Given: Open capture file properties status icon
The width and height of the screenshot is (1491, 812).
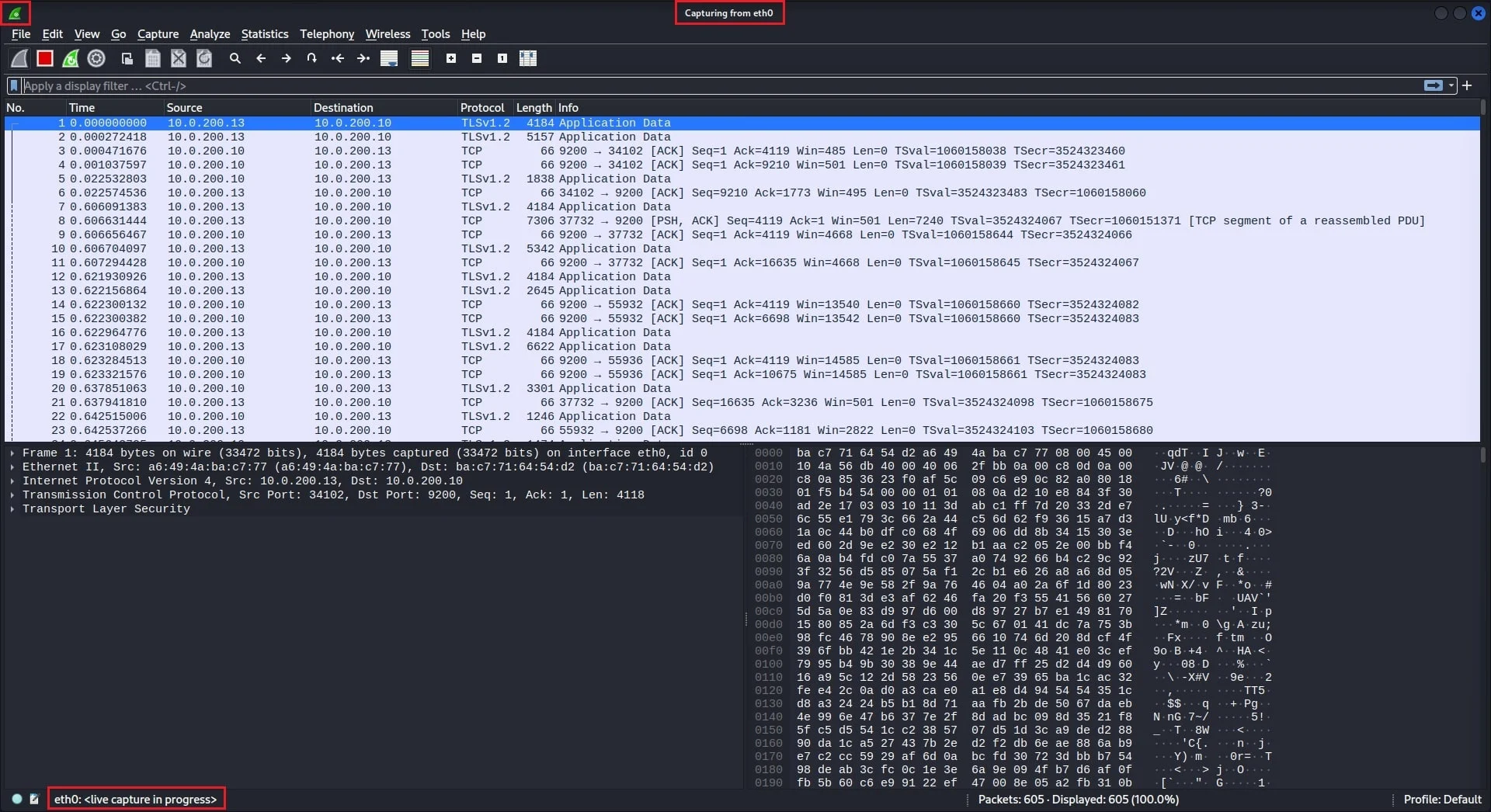Looking at the screenshot, I should (x=34, y=799).
